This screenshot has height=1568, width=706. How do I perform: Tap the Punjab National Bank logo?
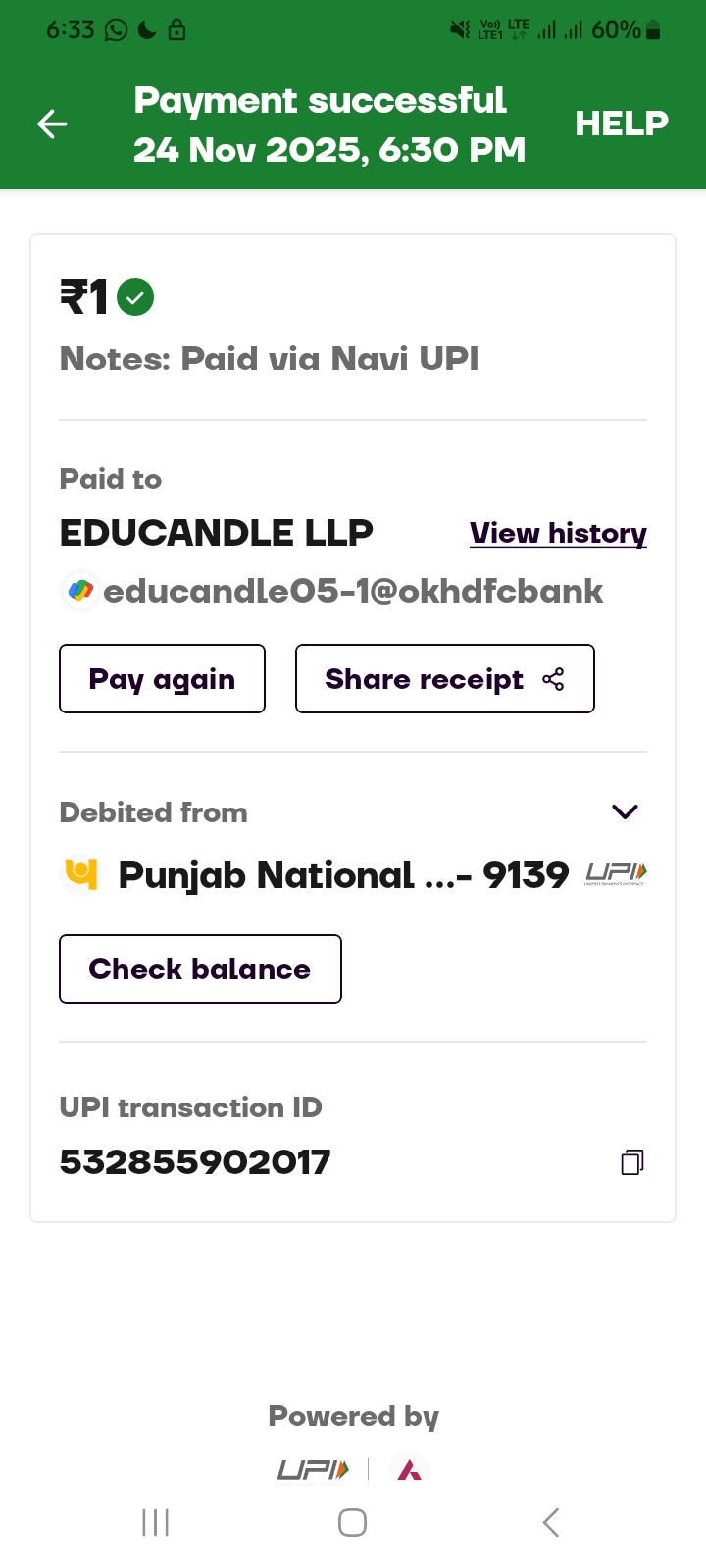pos(81,874)
